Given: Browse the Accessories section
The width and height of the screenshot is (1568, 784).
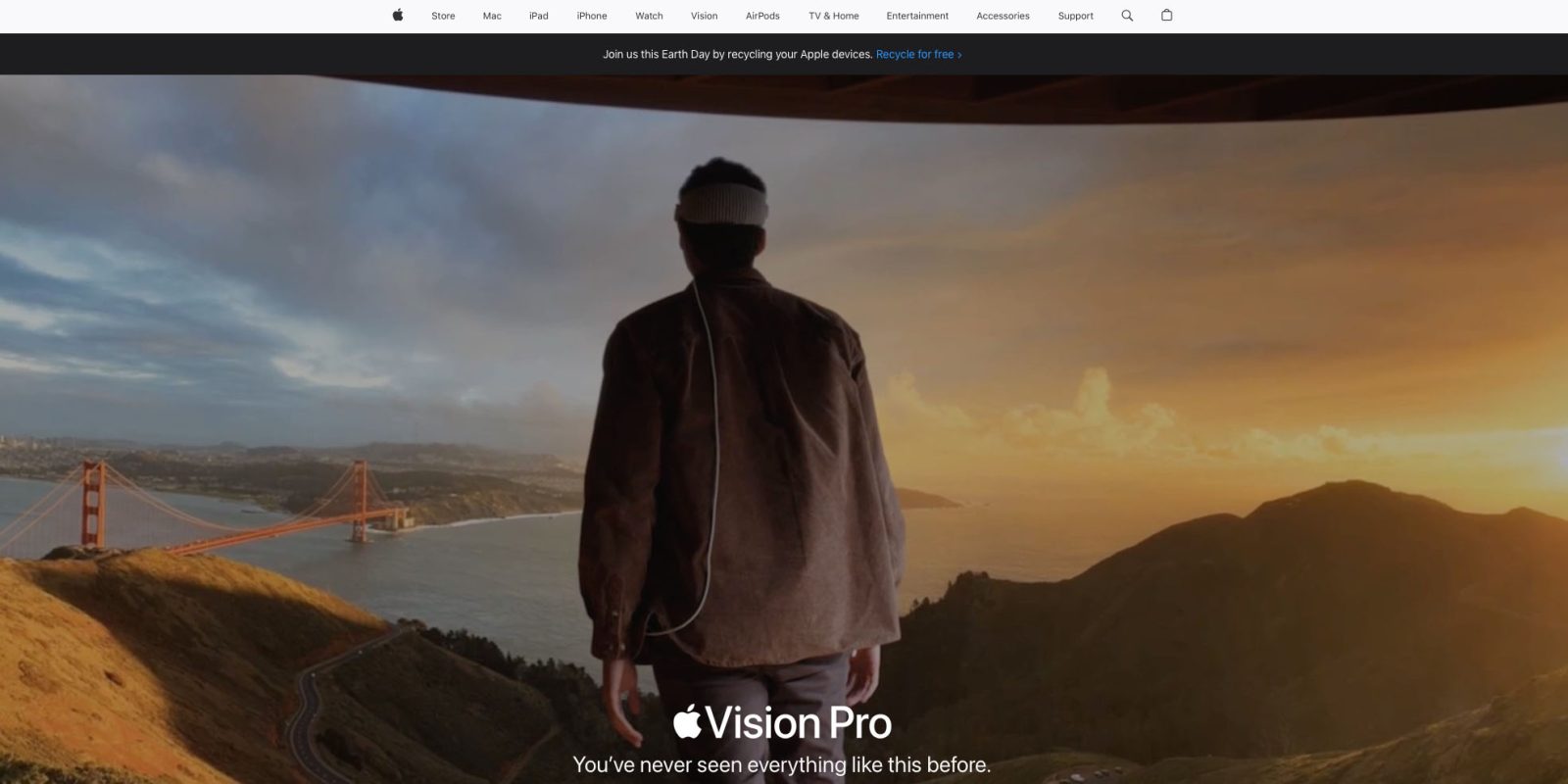Looking at the screenshot, I should coord(1003,16).
